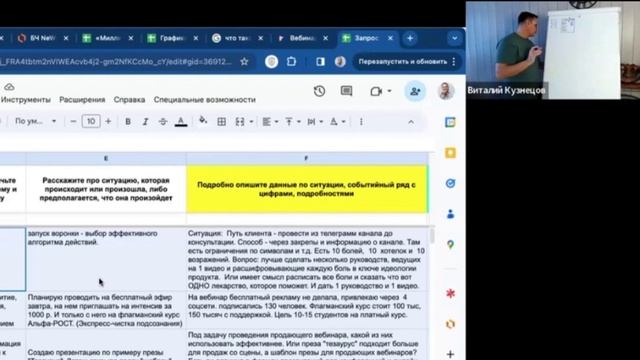This screenshot has height=360, width=640.
Task: Open vertical align dropdown
Action: (x=293, y=122)
